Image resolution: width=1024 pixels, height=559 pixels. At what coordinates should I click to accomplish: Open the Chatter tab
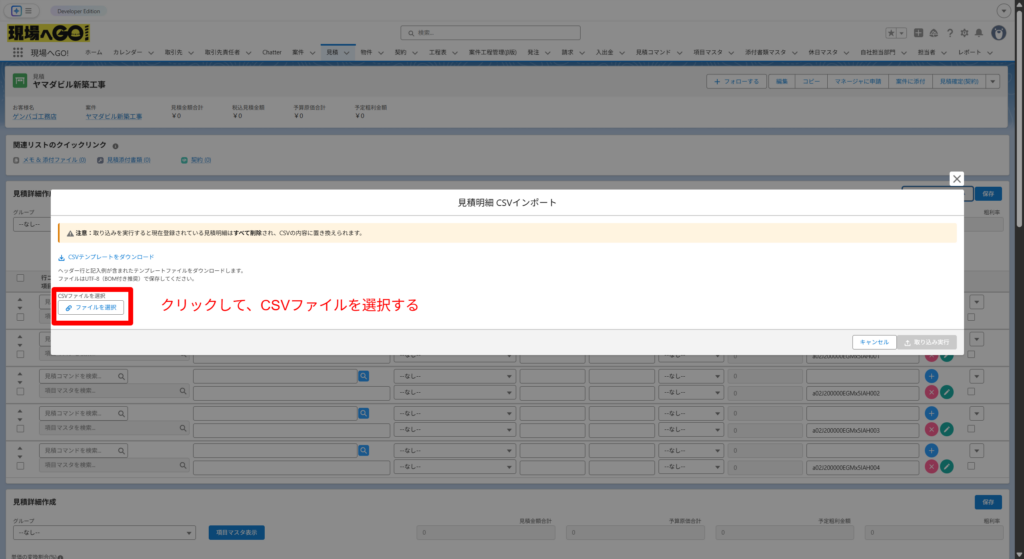pyautogui.click(x=271, y=51)
